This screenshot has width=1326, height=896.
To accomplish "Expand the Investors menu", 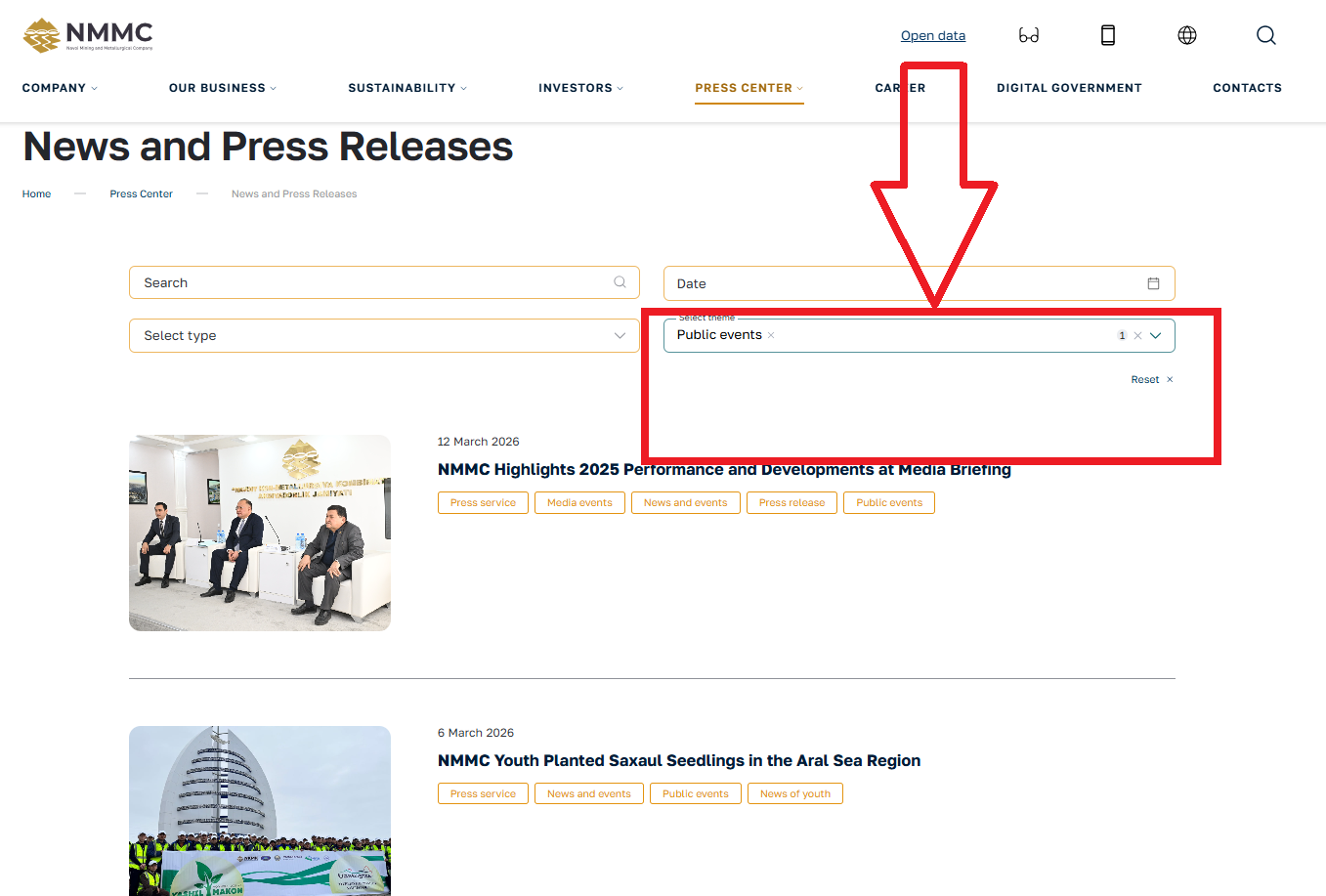I will point(580,88).
